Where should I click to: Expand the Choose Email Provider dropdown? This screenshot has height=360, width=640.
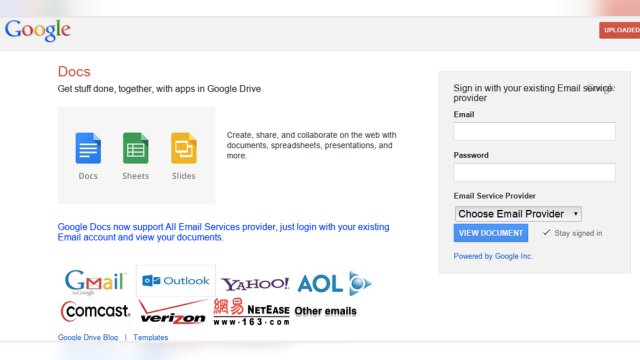coord(518,214)
